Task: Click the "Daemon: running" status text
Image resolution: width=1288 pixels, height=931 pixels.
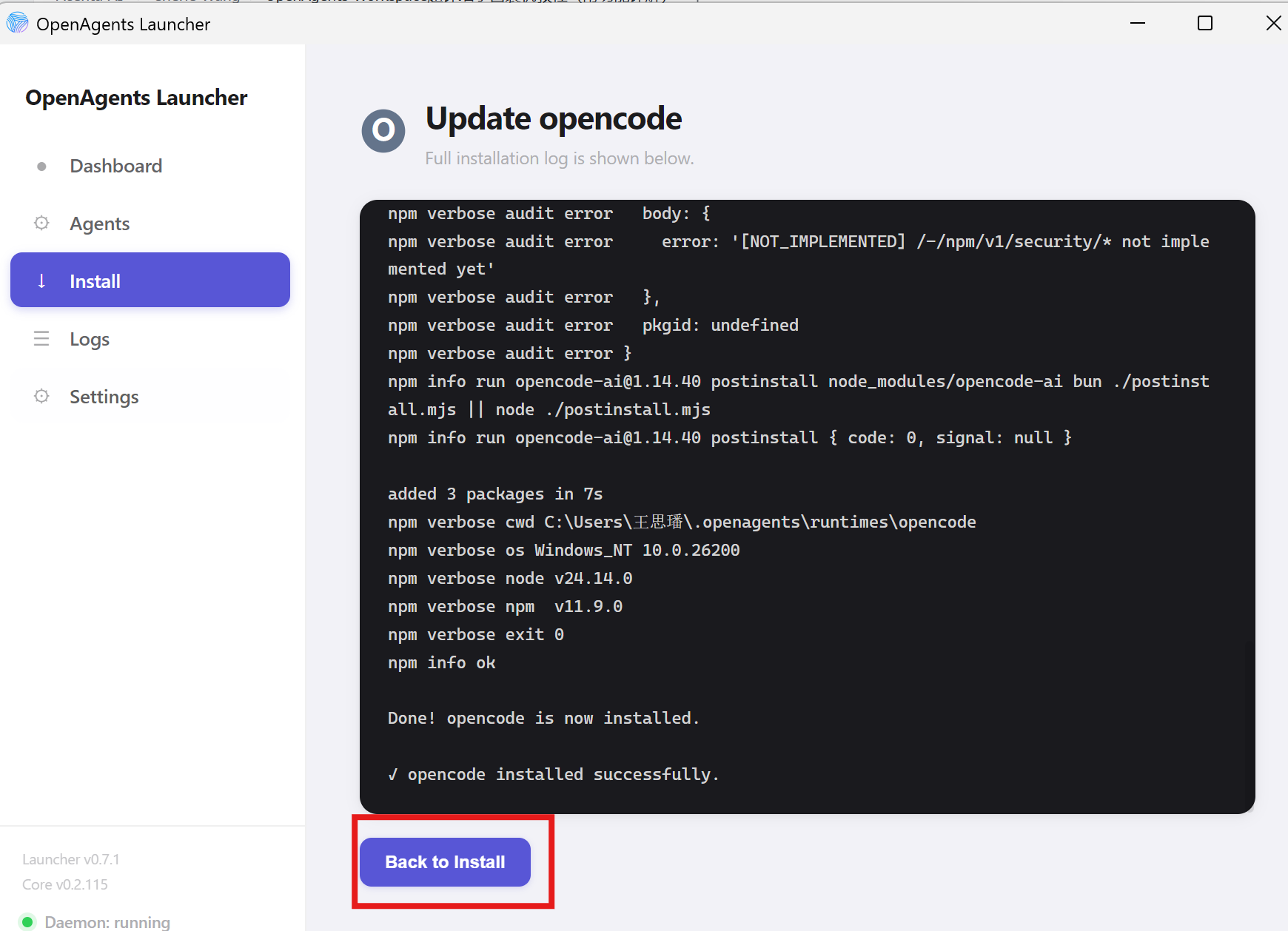Action: [107, 922]
